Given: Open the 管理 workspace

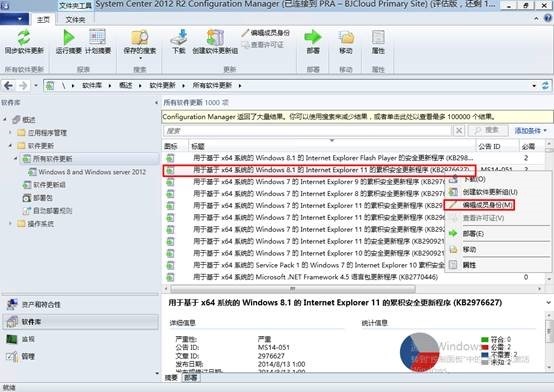Looking at the screenshot, I should click(x=80, y=356).
